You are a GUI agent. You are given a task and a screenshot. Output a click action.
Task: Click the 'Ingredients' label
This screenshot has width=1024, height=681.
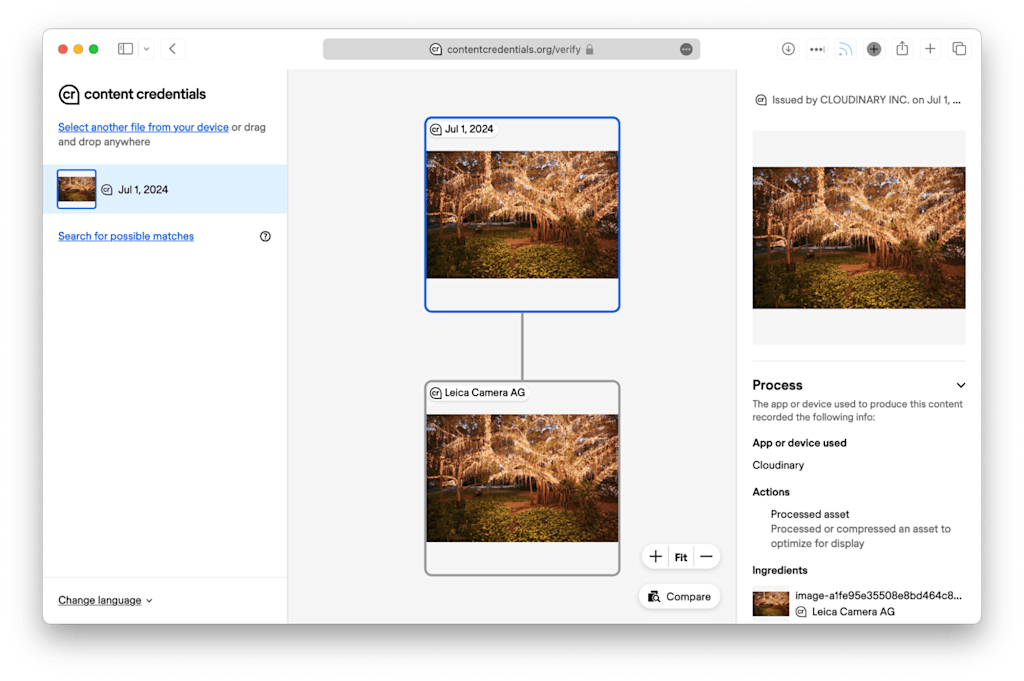point(780,570)
